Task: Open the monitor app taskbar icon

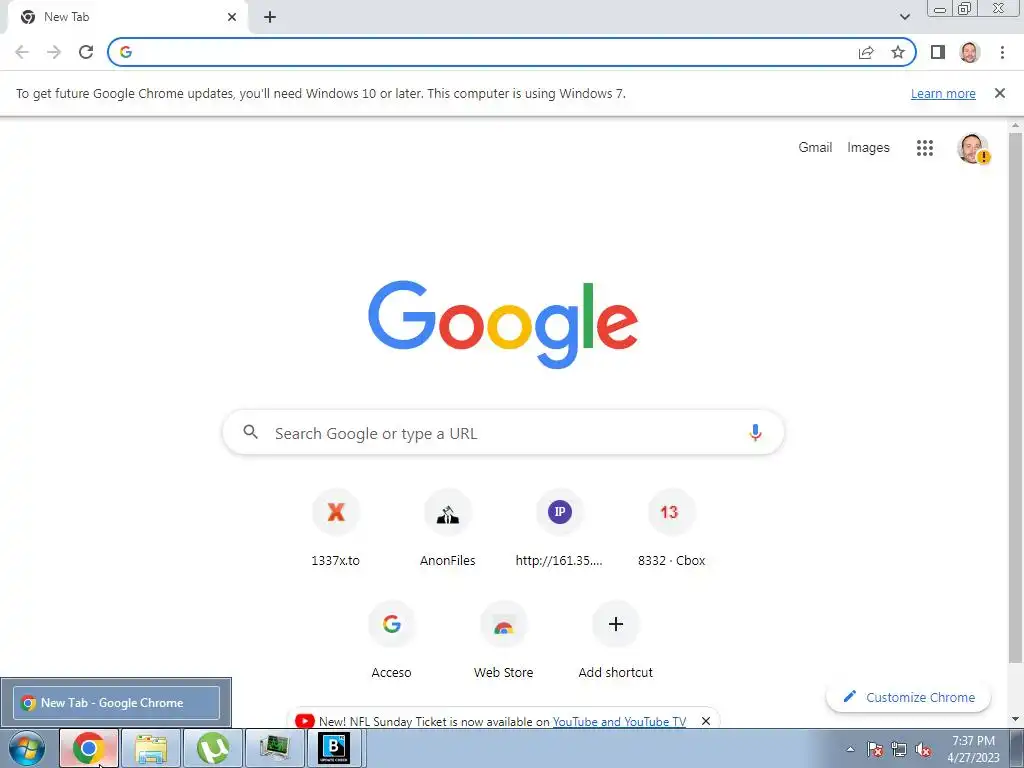Action: pos(275,748)
